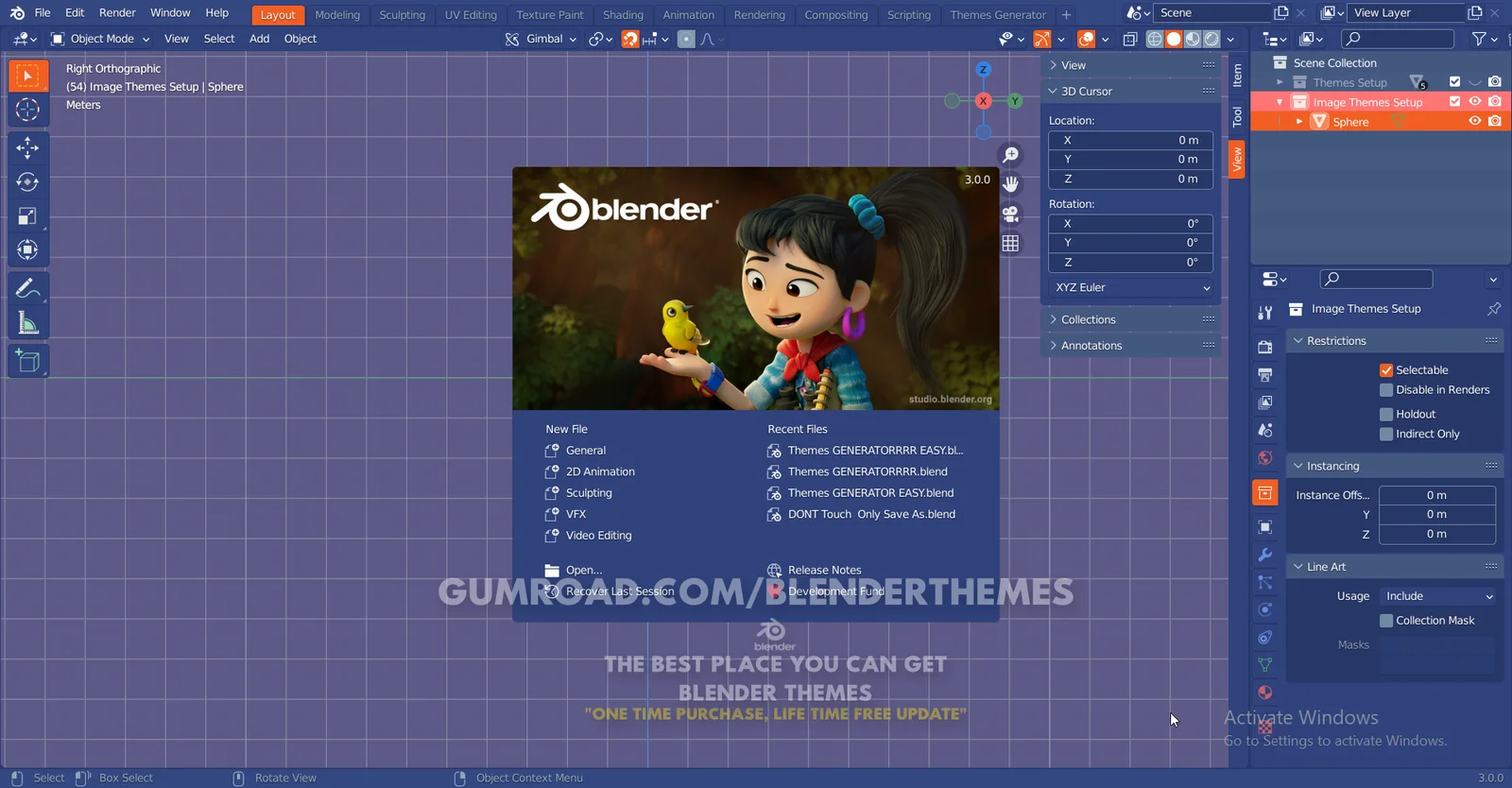Open the viewport Add menu
The image size is (1512, 788).
tap(259, 39)
